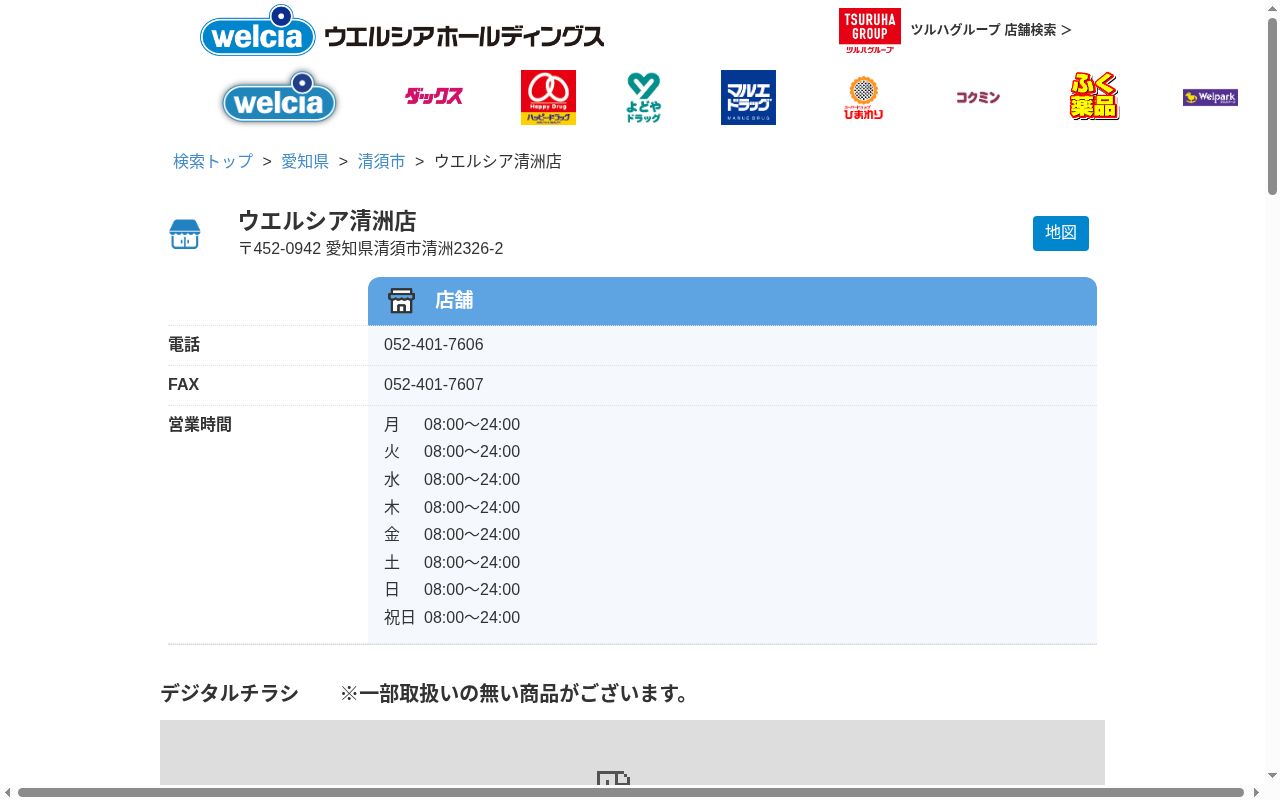Click the digital flyer placeholder image
Screen dimensions: 1280x800
point(632,752)
